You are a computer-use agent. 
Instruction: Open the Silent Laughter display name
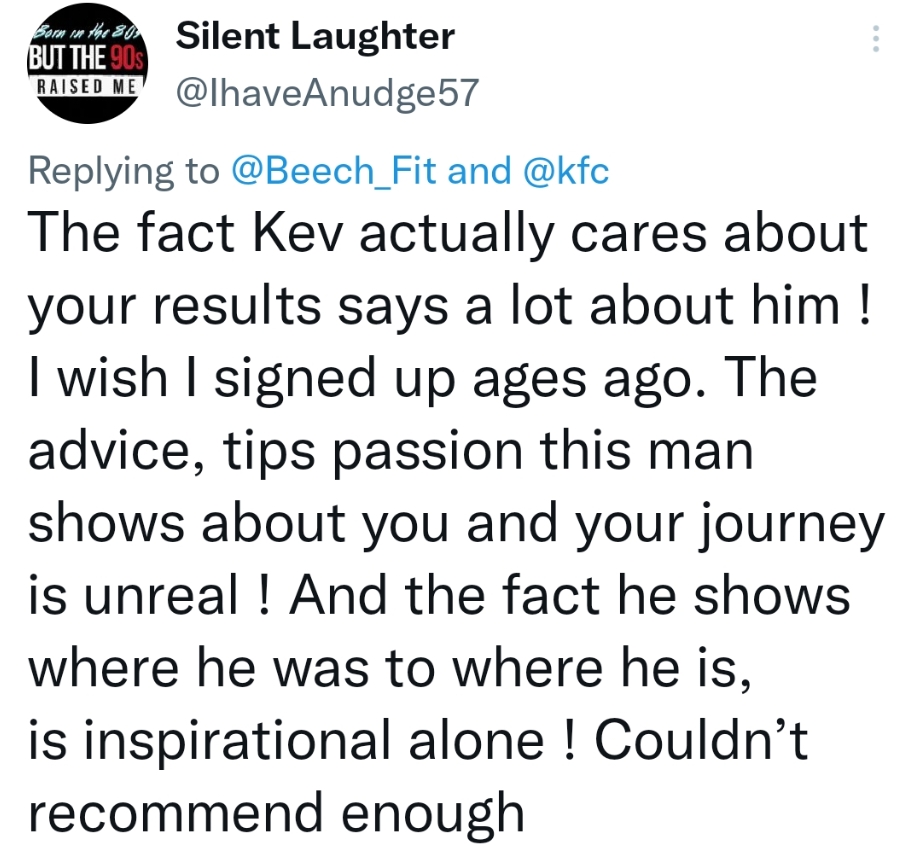(x=314, y=38)
